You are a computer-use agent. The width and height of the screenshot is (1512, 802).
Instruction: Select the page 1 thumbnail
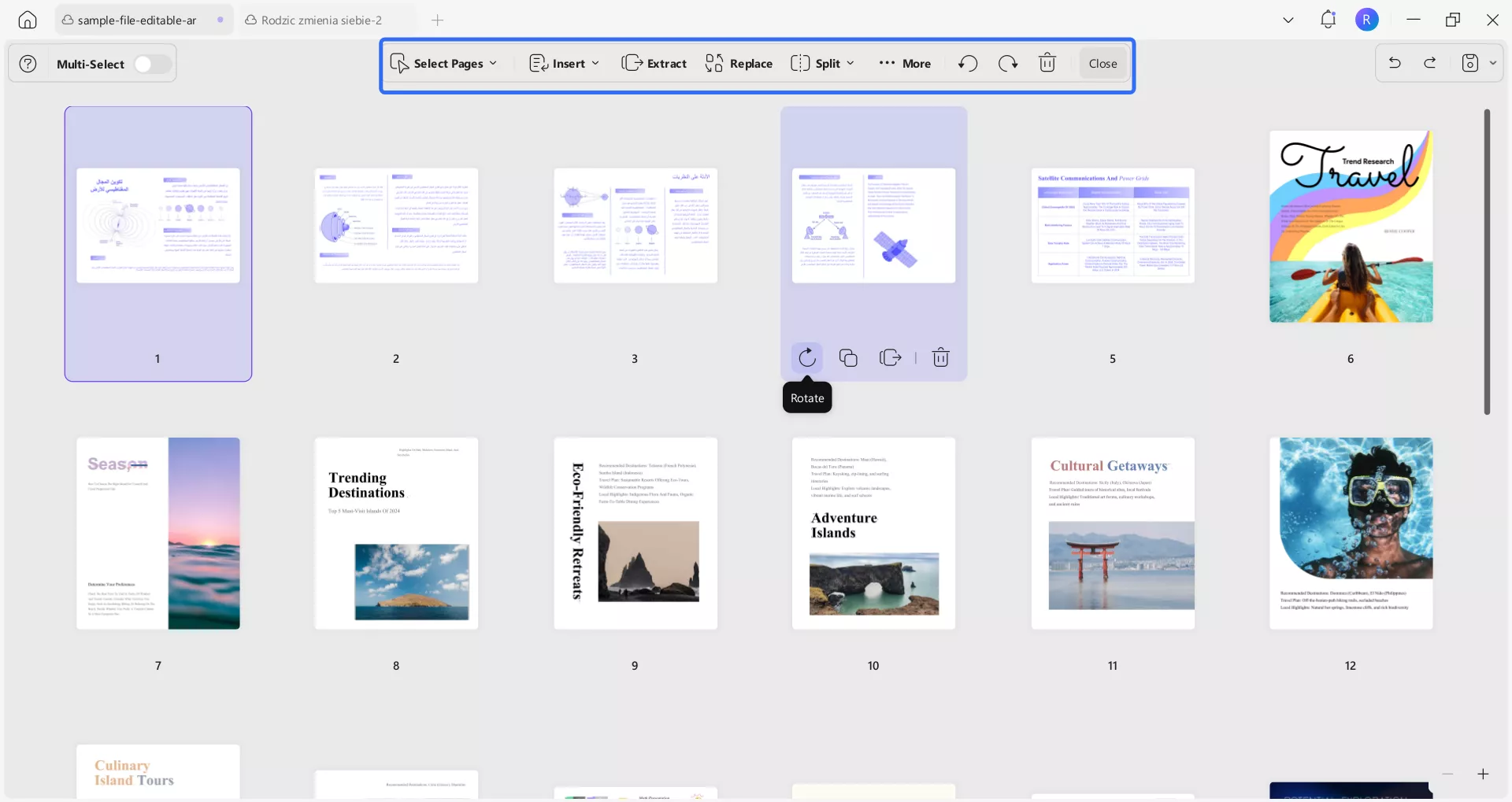(x=158, y=226)
